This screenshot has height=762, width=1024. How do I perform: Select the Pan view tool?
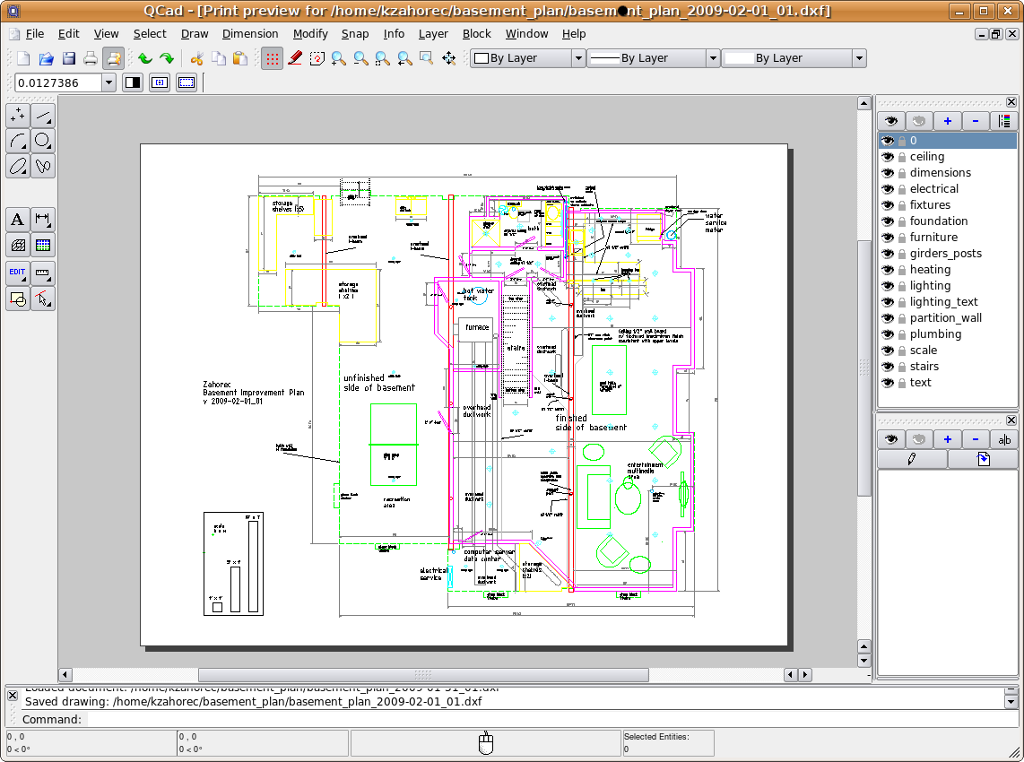[447, 58]
